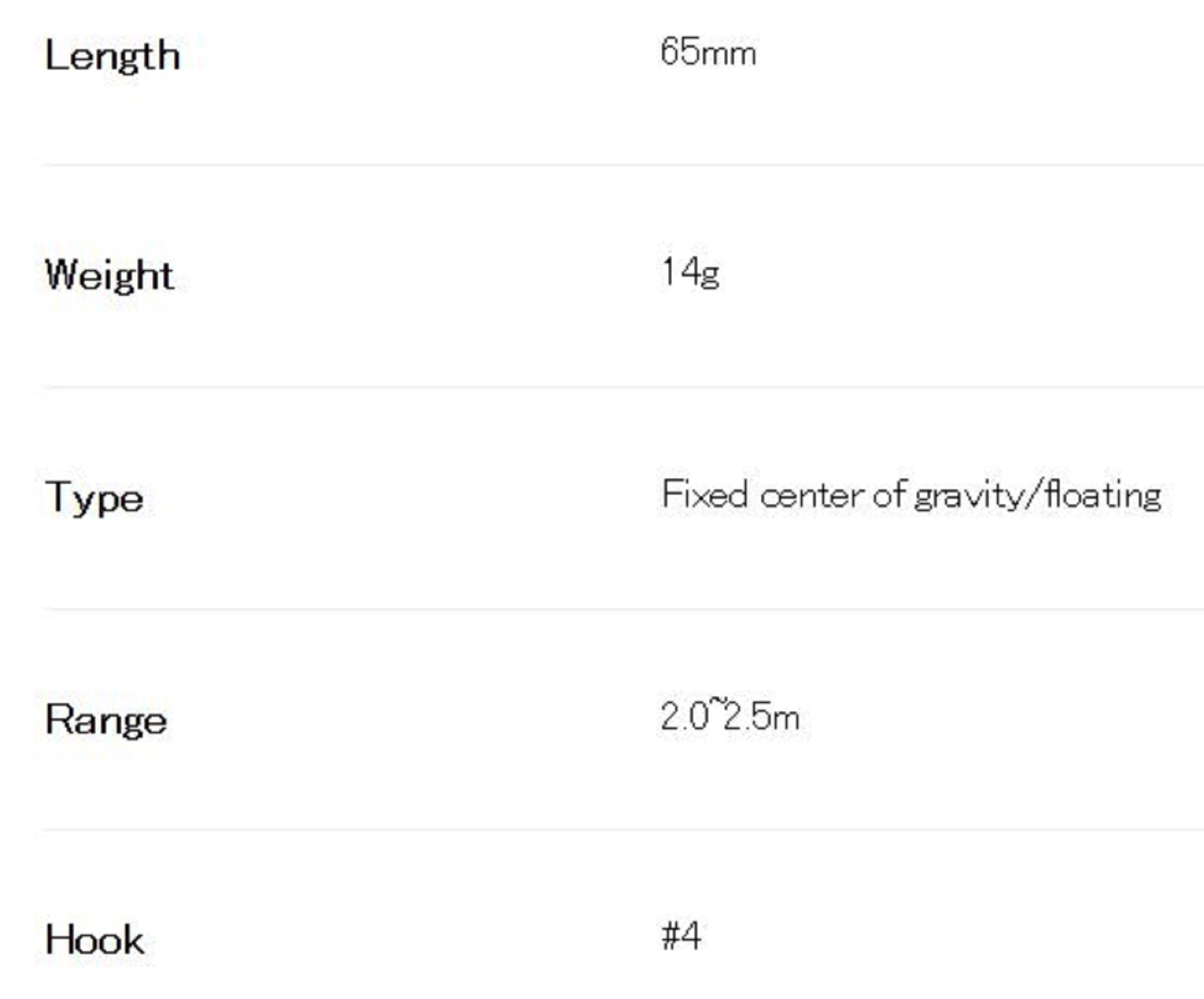Select the "14g" weight value
The height and width of the screenshot is (999, 1204).
pyautogui.click(x=690, y=272)
